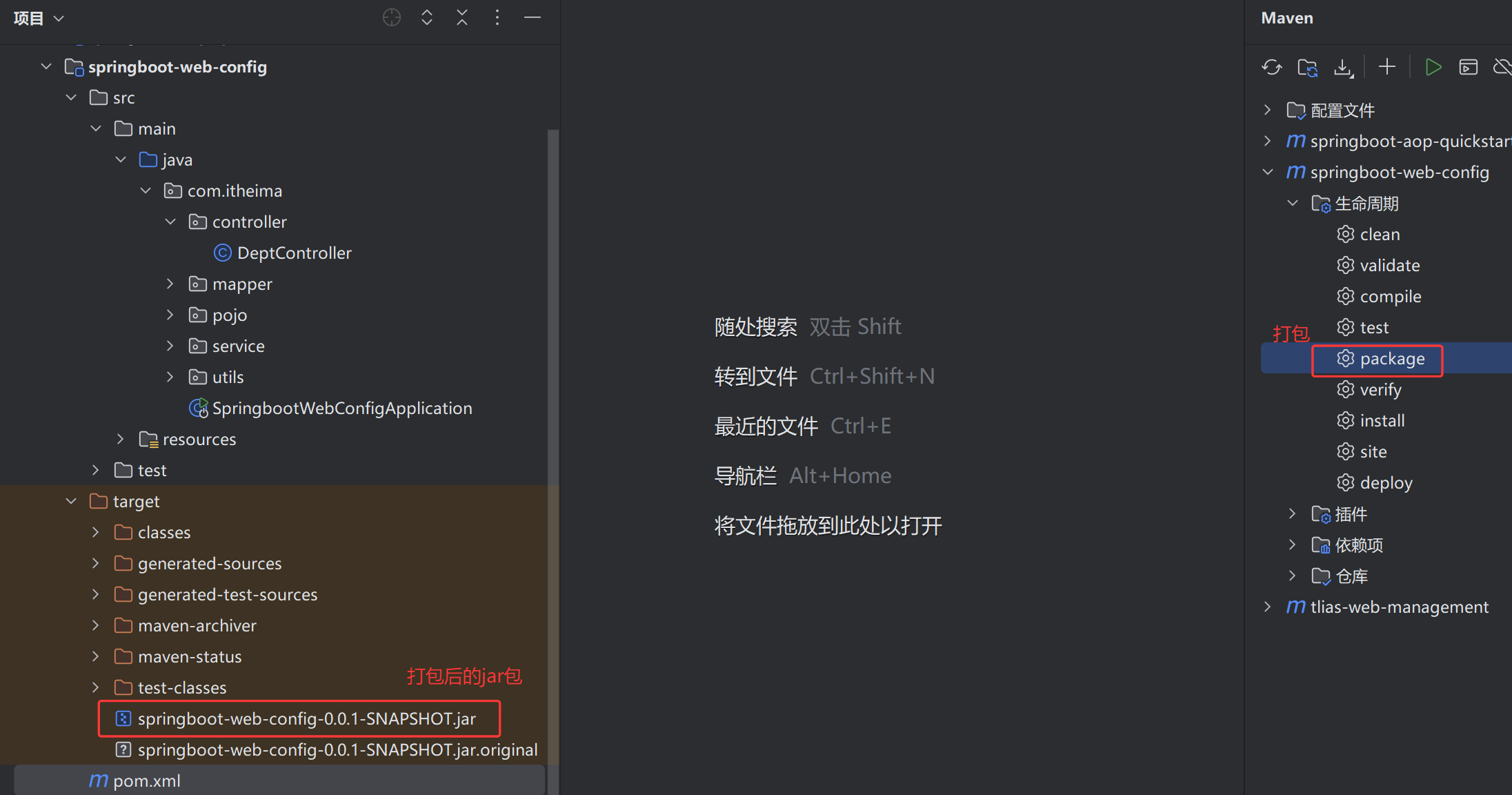The image size is (1512, 795).
Task: Click the green run Maven build icon
Action: [1433, 67]
